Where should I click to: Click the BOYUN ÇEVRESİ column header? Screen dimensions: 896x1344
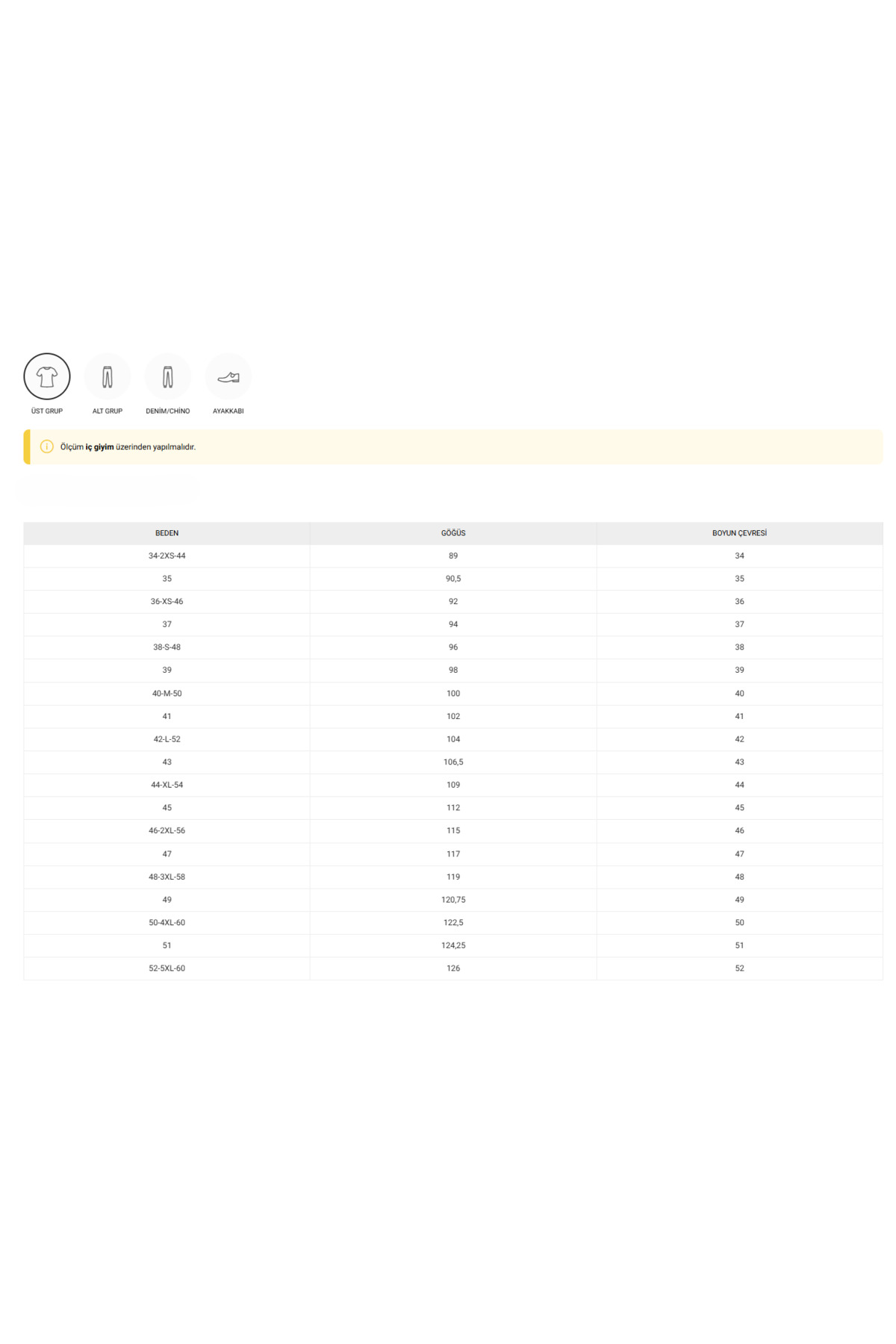click(x=739, y=533)
